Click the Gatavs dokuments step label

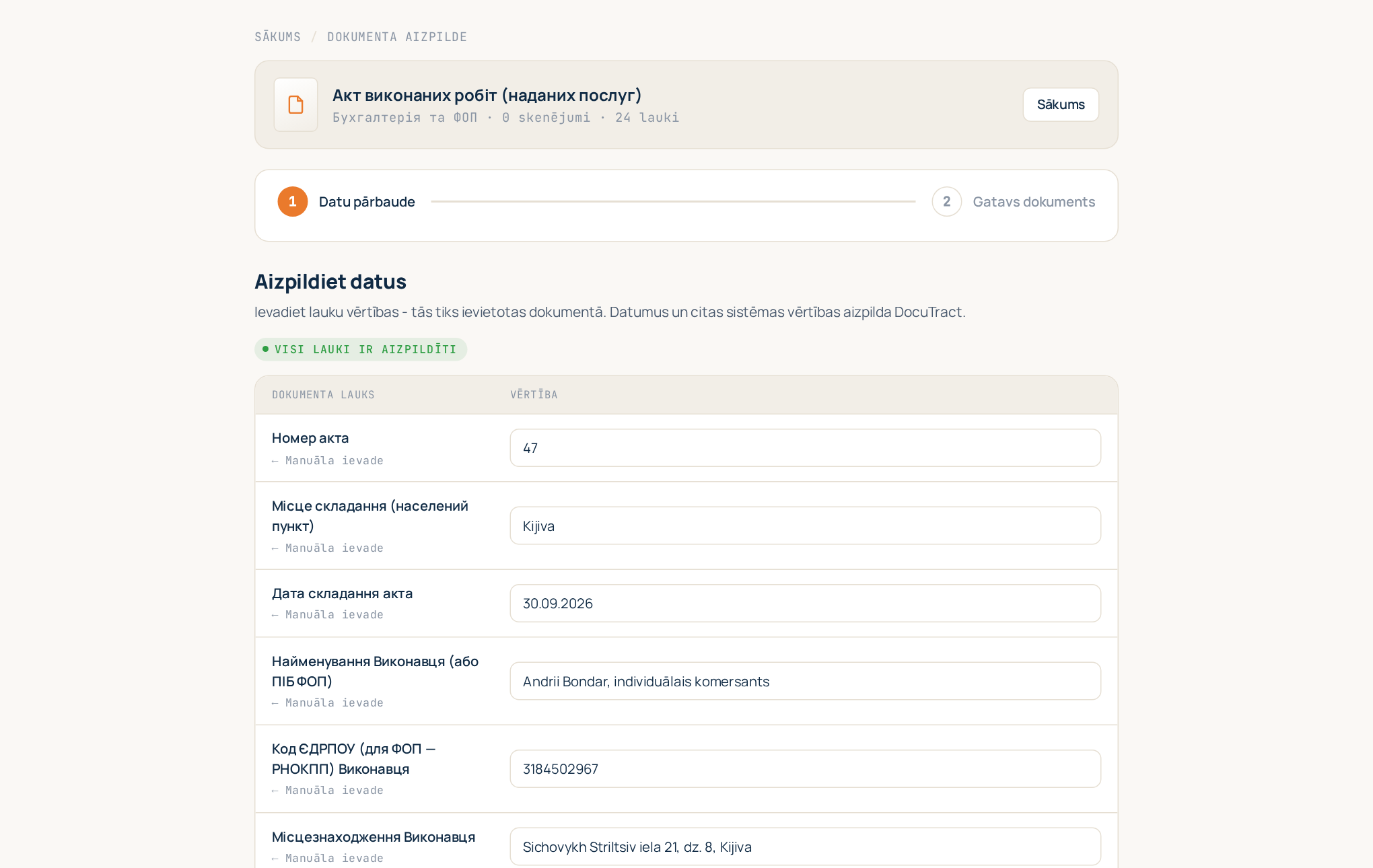click(x=1034, y=201)
